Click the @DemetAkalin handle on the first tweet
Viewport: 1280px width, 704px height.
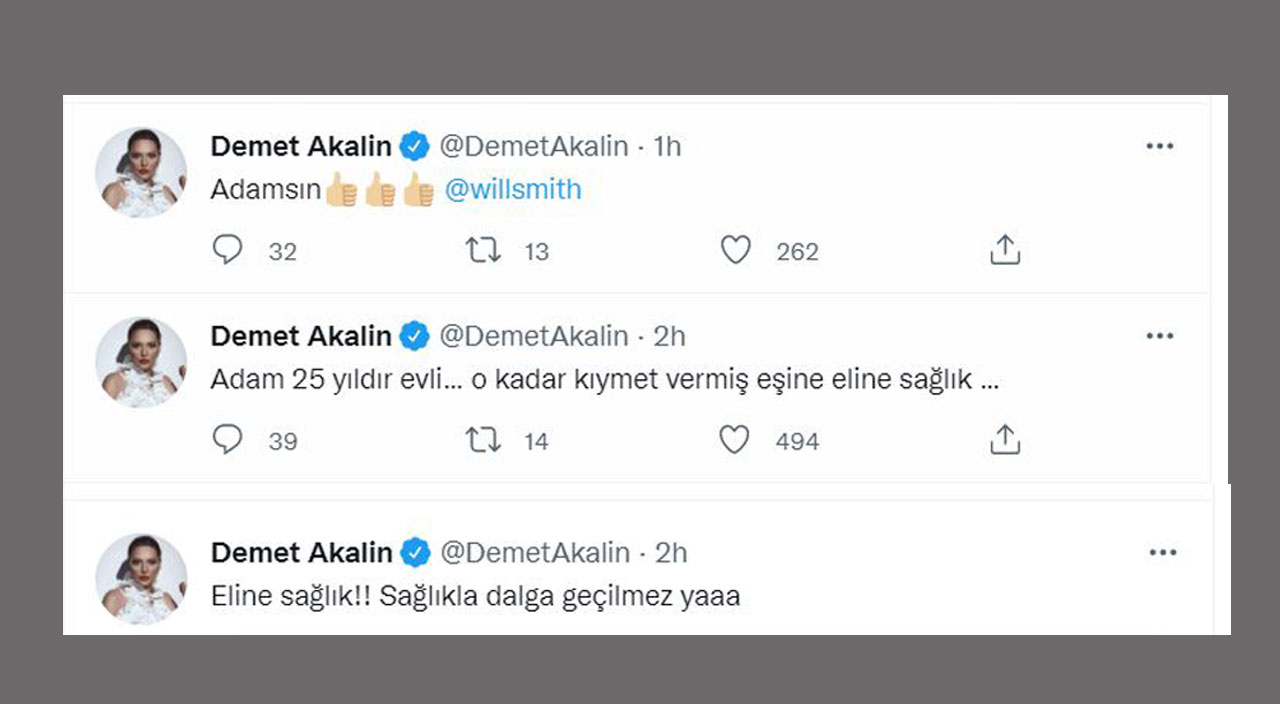pos(536,146)
